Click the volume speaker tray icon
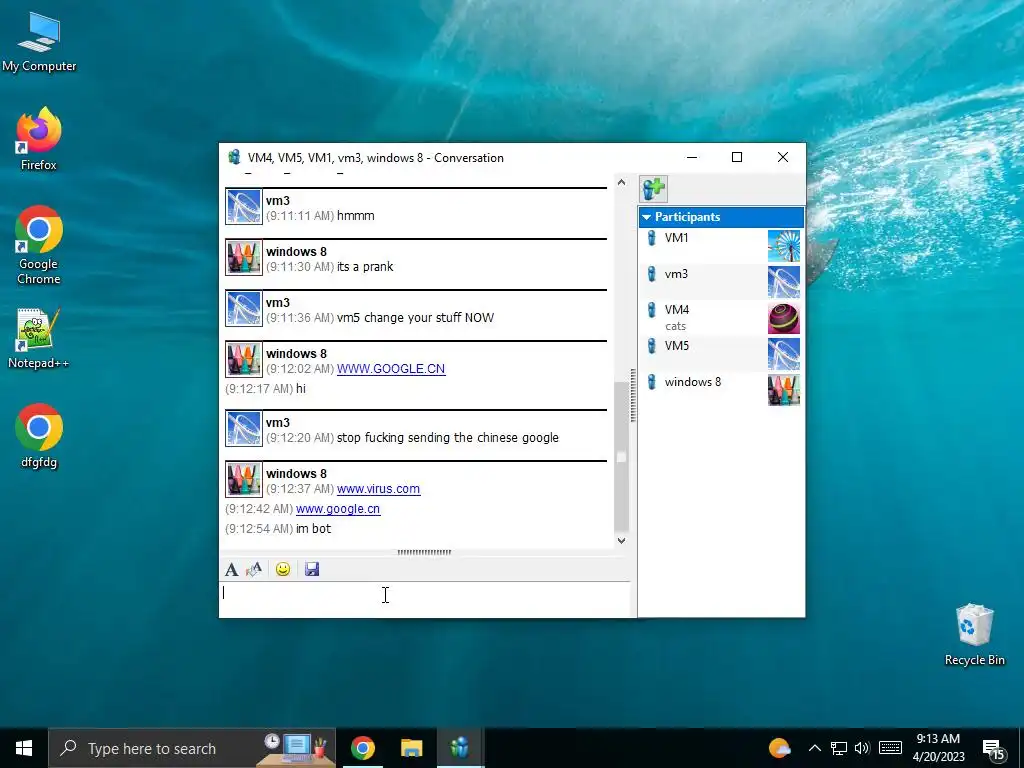Screen dimensions: 1024x768 862,748
